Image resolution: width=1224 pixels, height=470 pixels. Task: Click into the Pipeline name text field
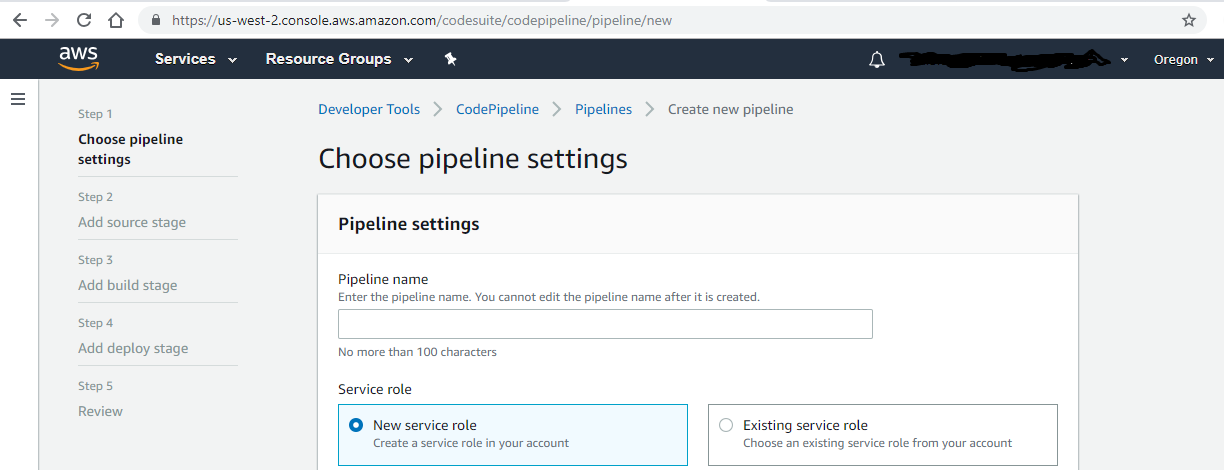[x=605, y=324]
